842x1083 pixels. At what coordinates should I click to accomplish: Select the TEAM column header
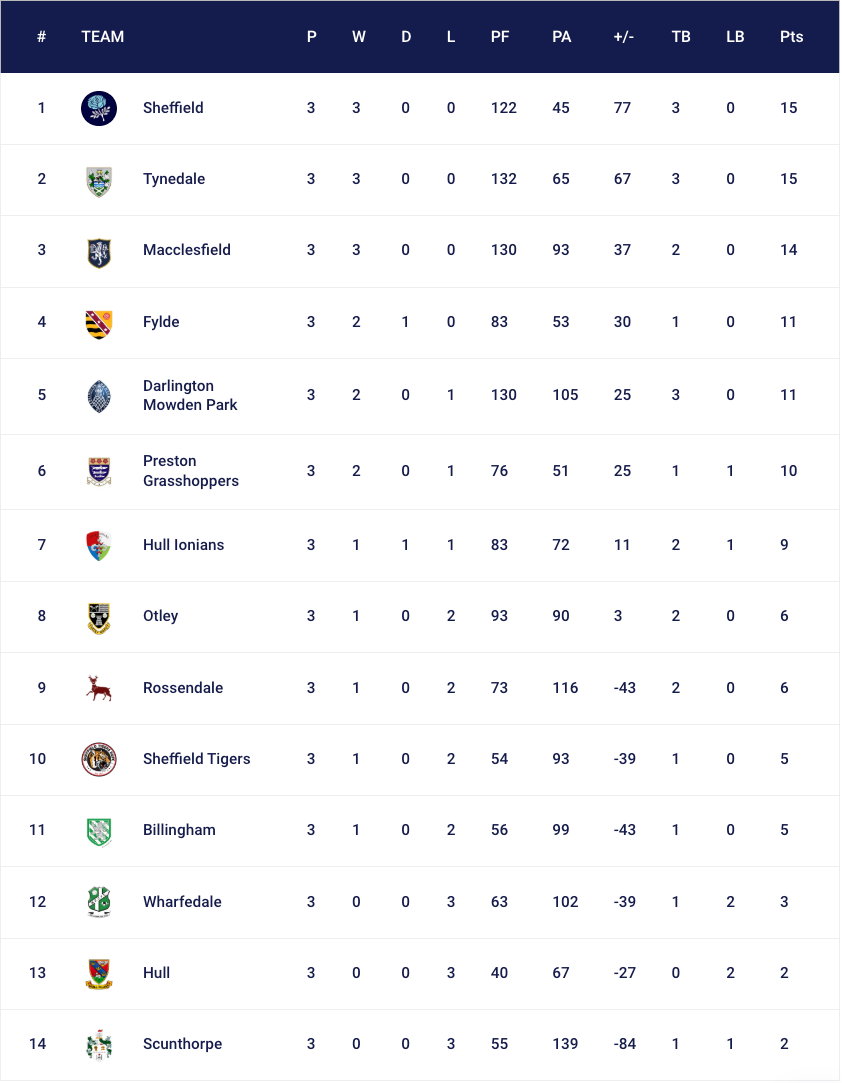tap(103, 37)
